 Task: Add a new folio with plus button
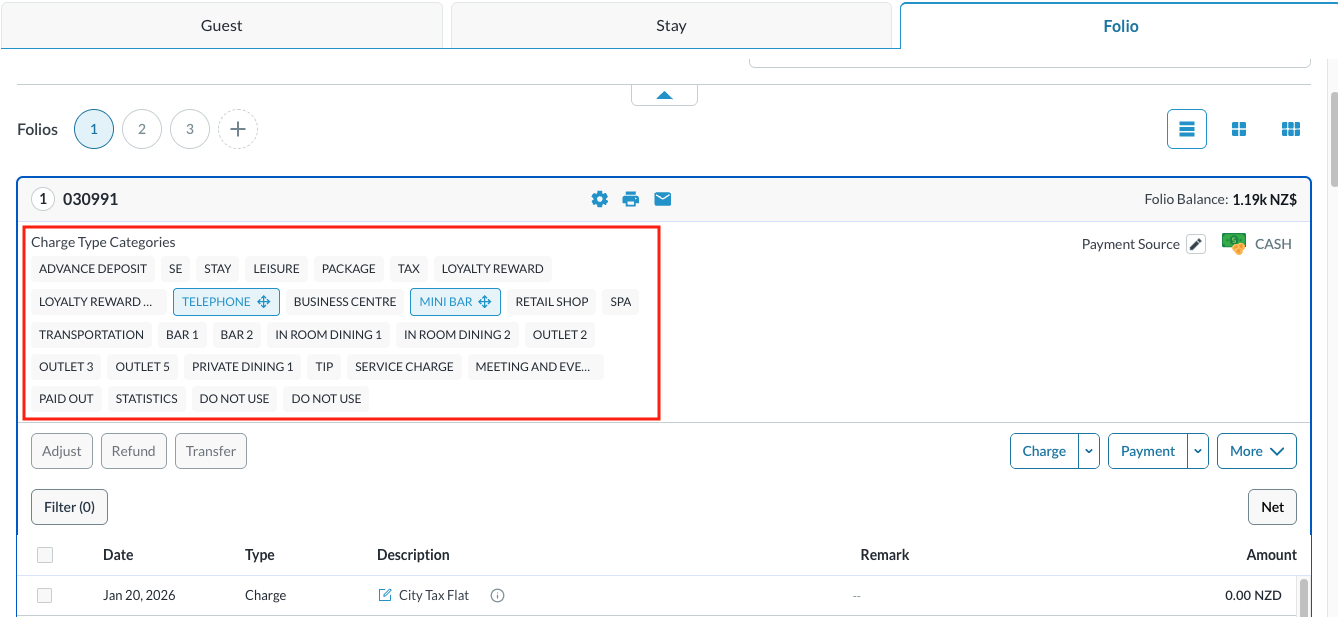[x=238, y=129]
